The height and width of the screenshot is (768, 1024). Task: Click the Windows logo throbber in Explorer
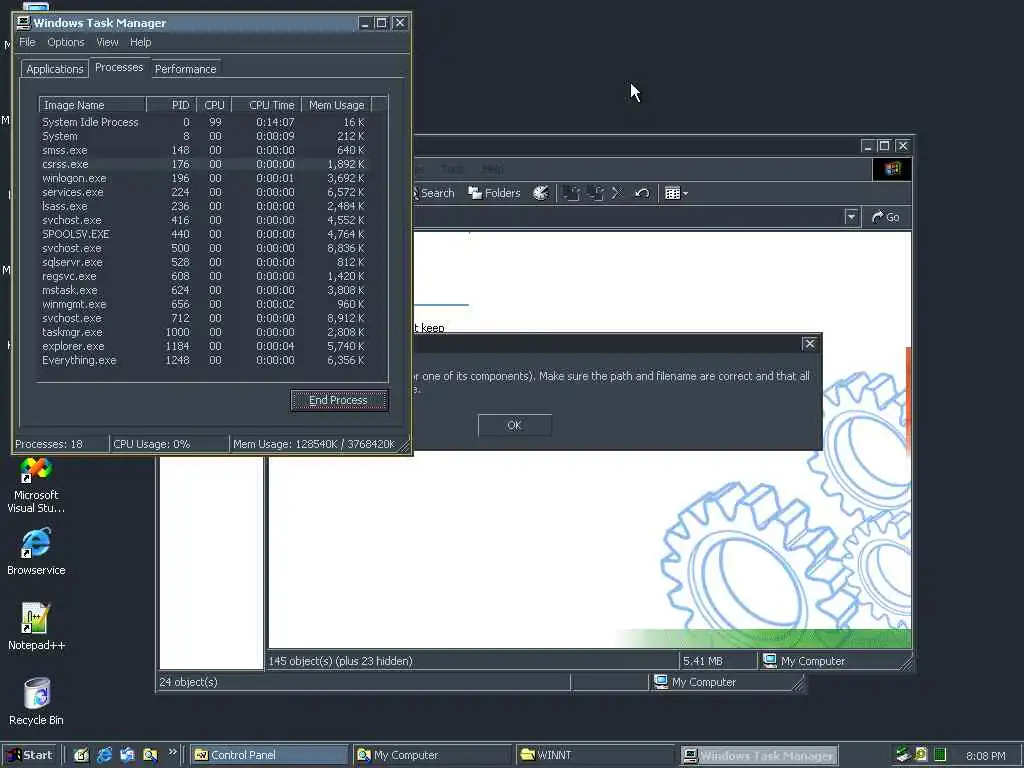point(892,170)
